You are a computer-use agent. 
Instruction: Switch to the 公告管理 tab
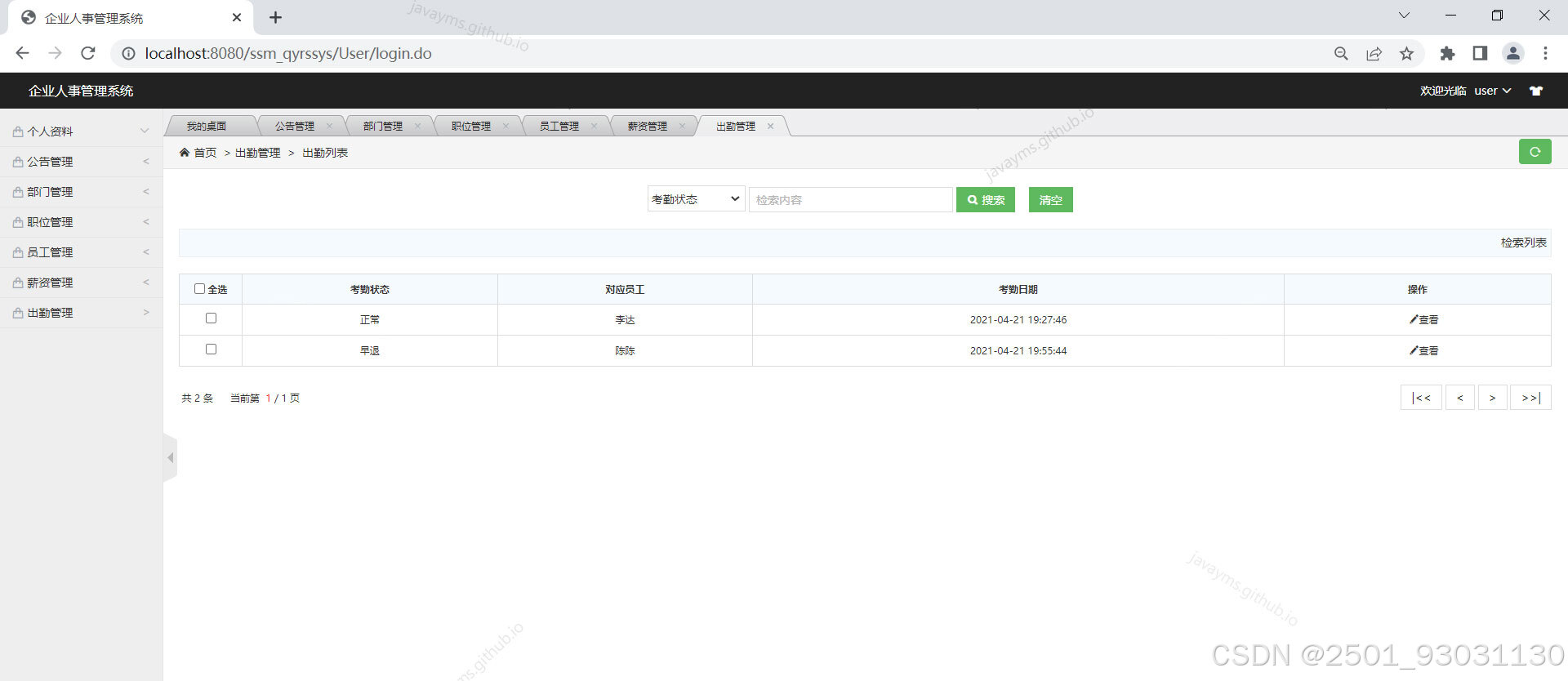pyautogui.click(x=295, y=126)
